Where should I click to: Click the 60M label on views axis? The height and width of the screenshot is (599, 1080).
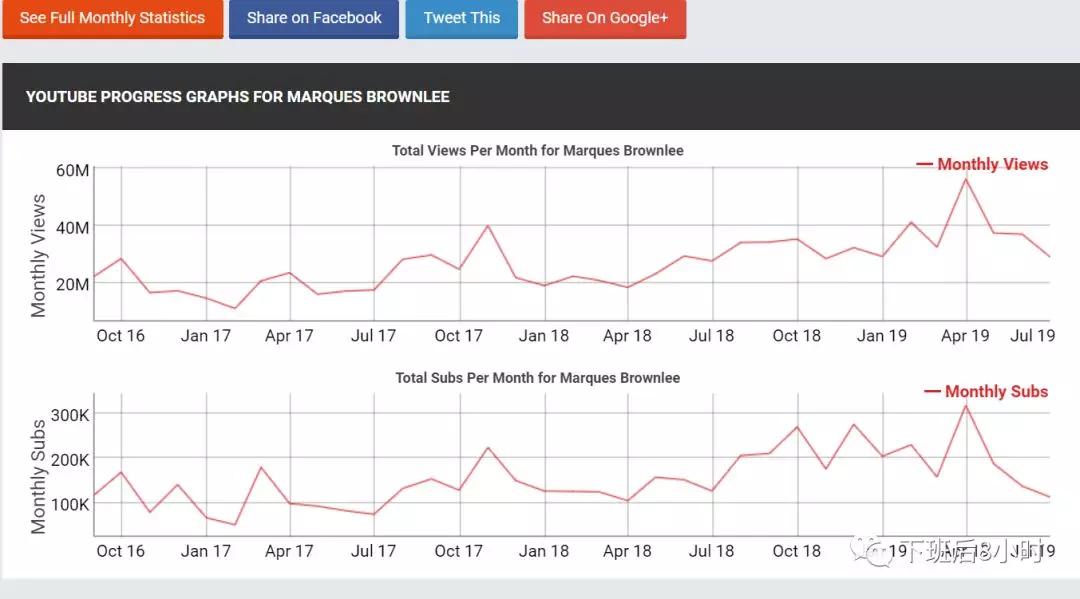[x=72, y=170]
